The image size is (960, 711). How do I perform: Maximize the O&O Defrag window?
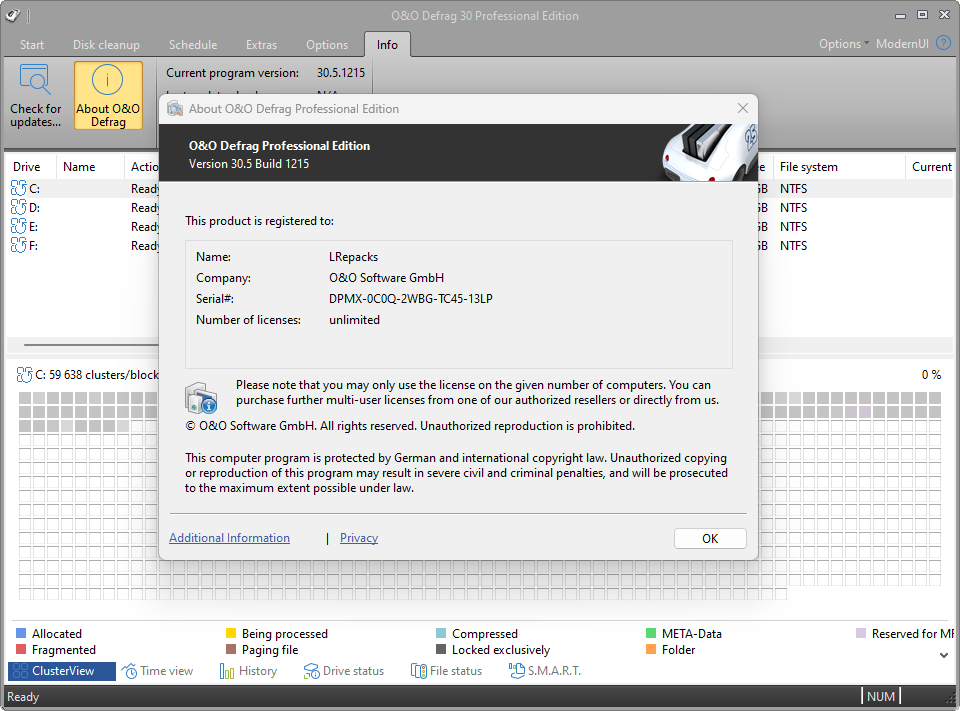[x=922, y=15]
